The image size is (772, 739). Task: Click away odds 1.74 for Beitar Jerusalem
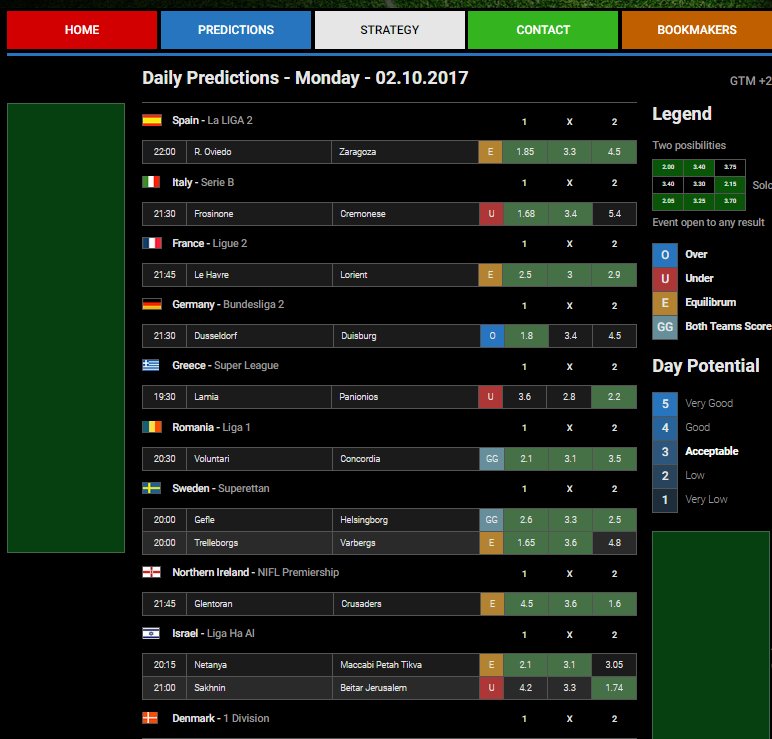[614, 688]
